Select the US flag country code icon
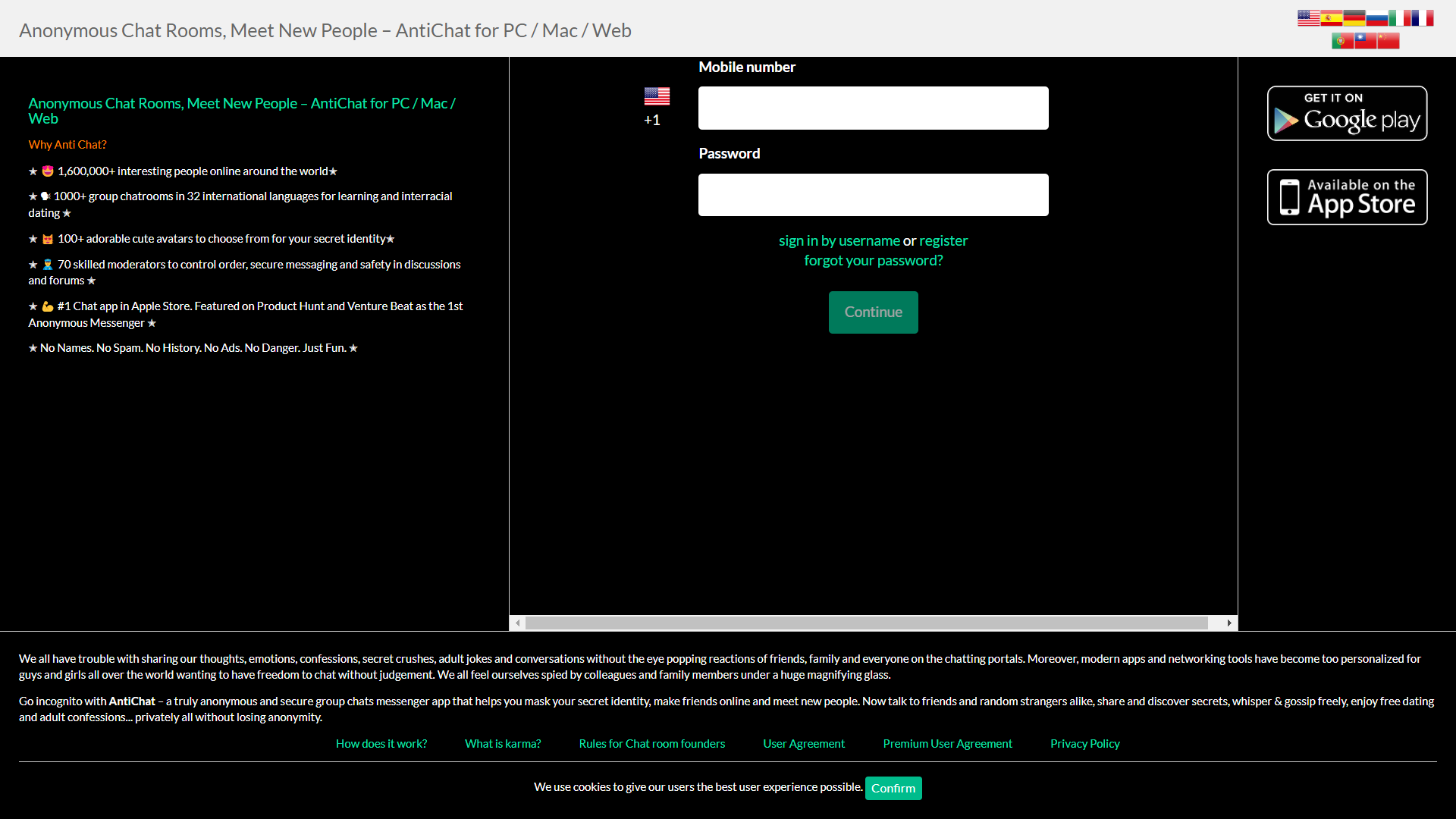The width and height of the screenshot is (1456, 819). [x=655, y=97]
